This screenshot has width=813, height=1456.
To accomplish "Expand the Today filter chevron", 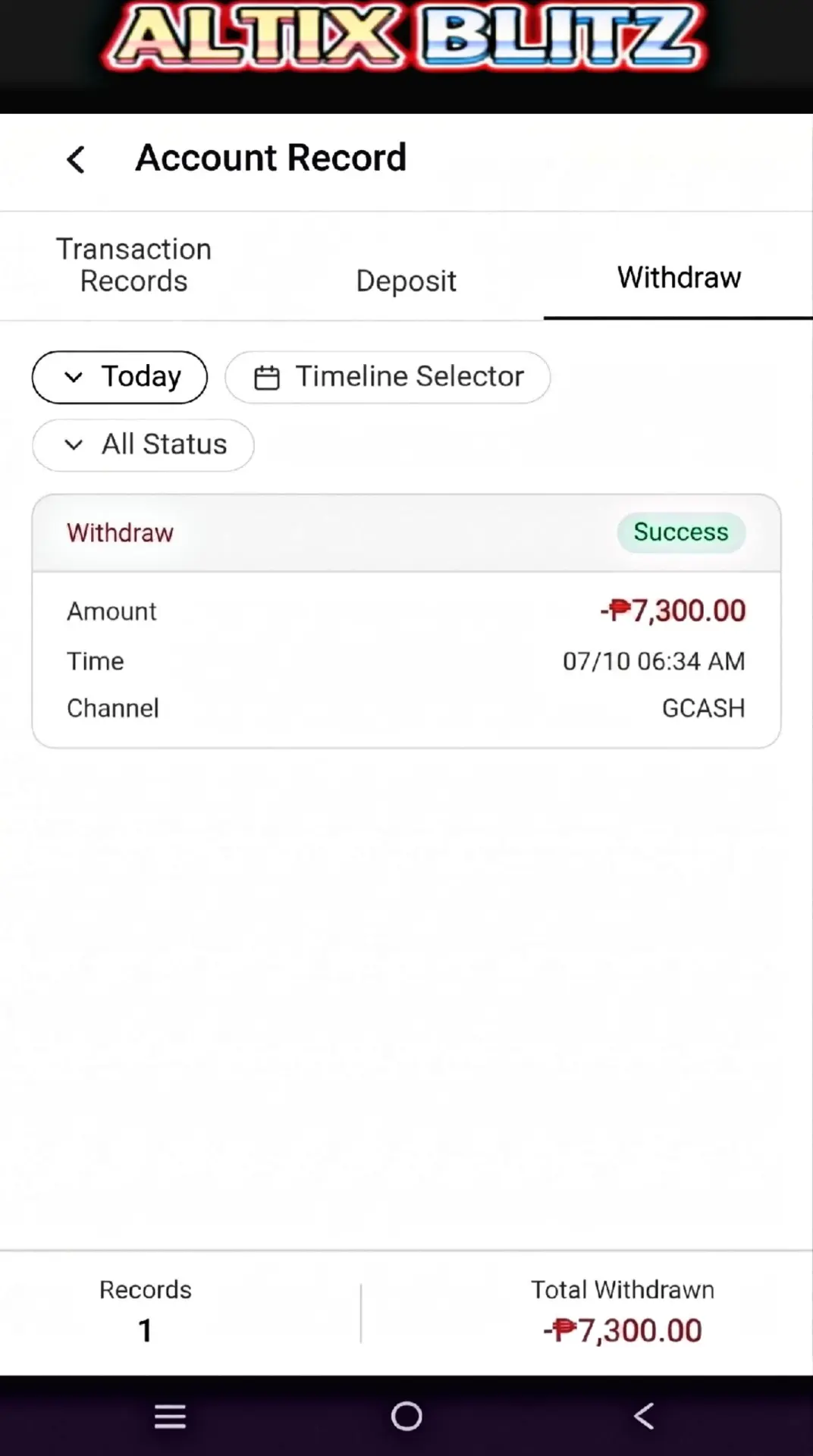I will (x=74, y=377).
